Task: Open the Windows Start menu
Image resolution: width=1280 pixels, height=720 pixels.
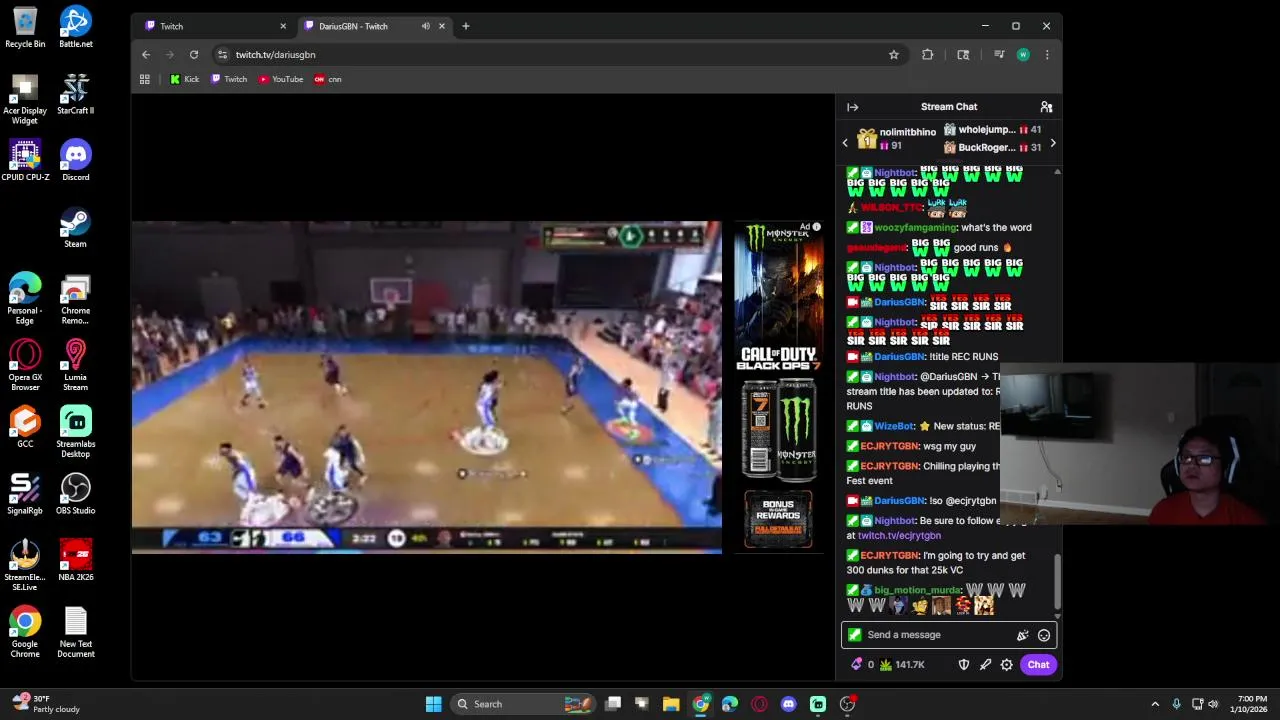Action: point(433,704)
